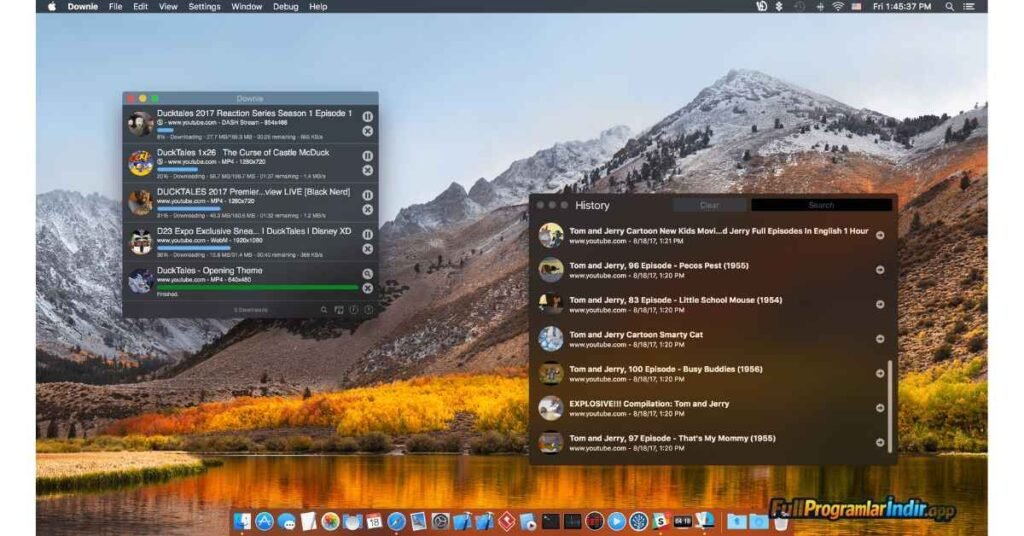Cancel the Curse of Castle McDuck download
The image size is (1024, 536).
367,170
